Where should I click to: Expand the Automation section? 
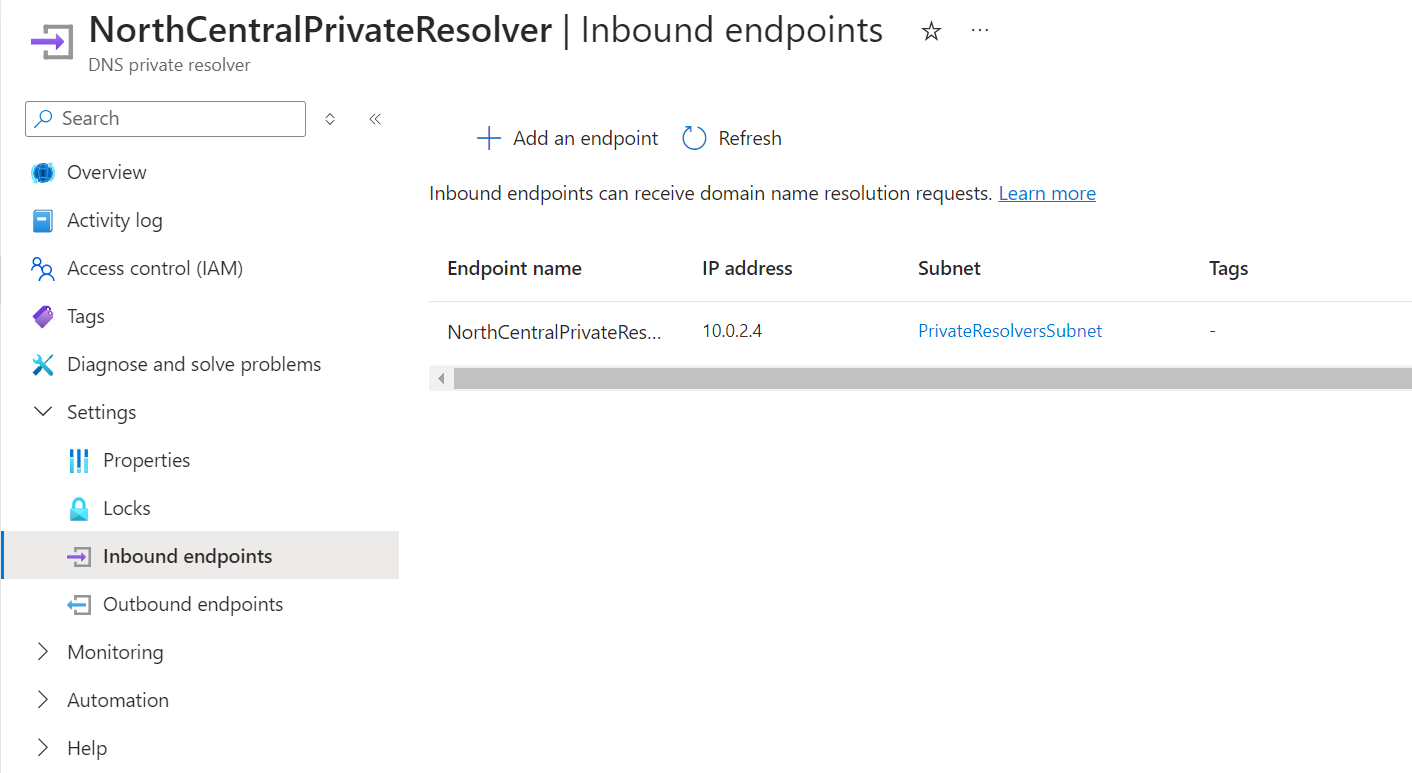[43, 700]
